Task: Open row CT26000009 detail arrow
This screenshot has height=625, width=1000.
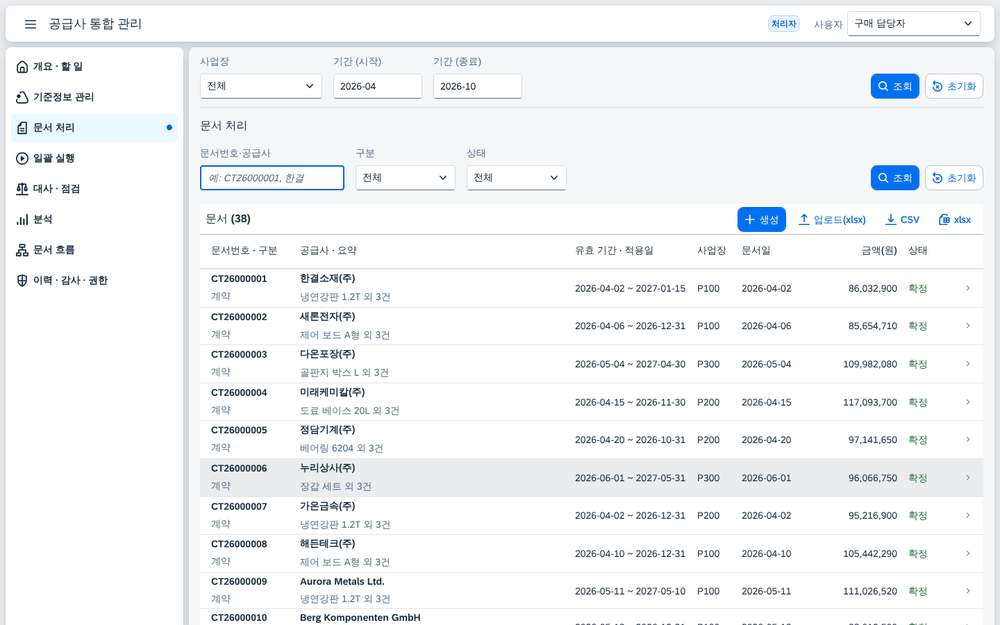Action: 967,591
